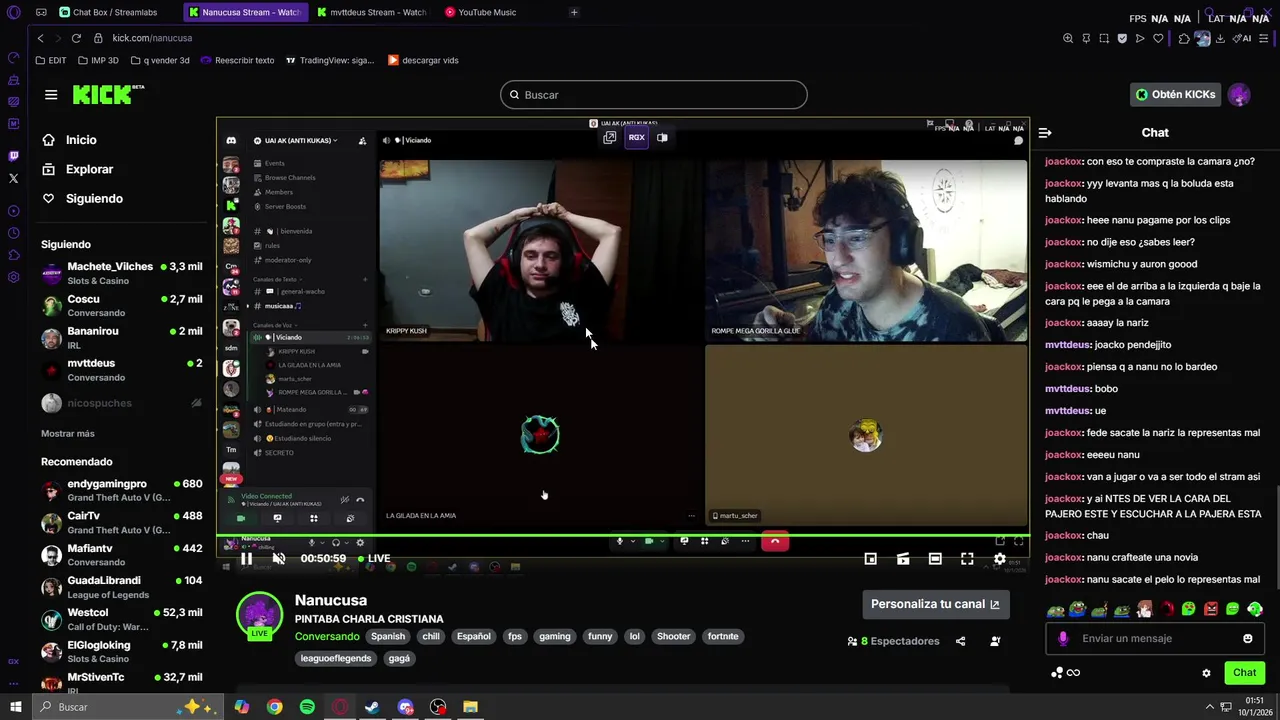Open the user profile avatar menu
Screen dimensions: 1280x720
[x=1239, y=95]
